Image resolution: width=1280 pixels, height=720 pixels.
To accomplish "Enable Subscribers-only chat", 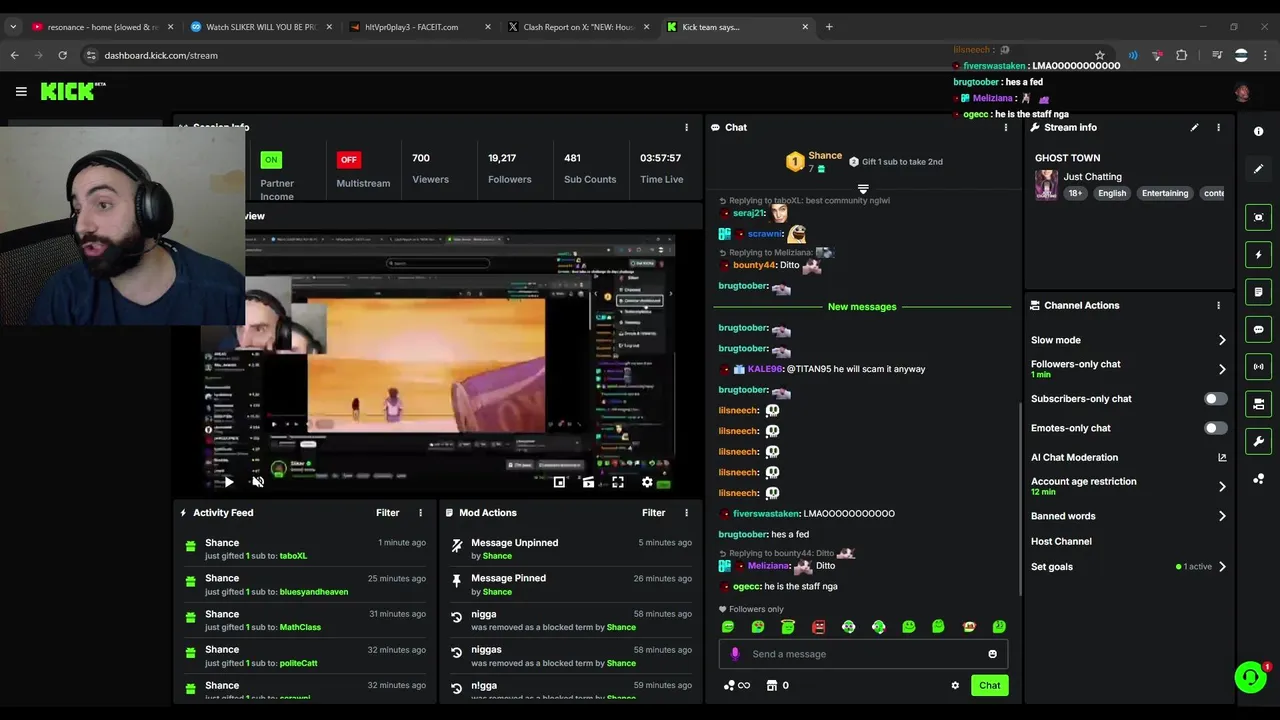I will pos(1215,399).
